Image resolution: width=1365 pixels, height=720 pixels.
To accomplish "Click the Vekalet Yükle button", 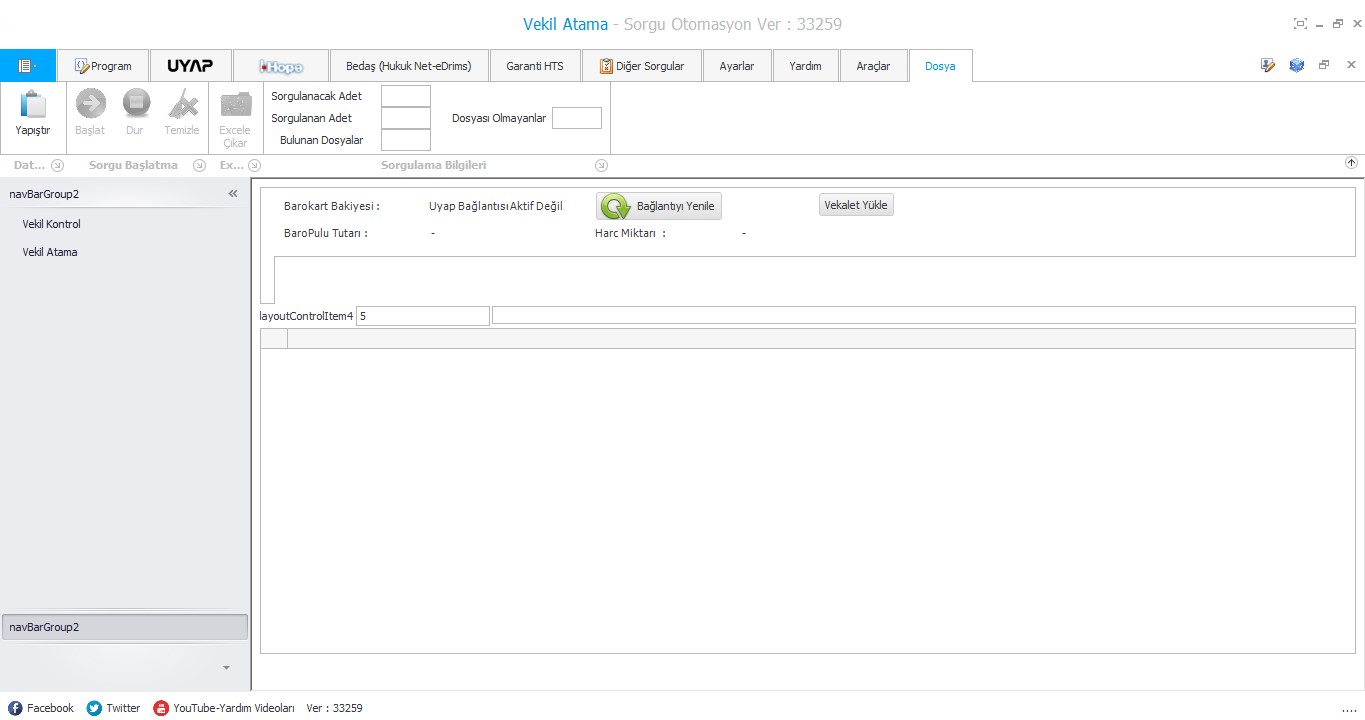I will click(856, 205).
